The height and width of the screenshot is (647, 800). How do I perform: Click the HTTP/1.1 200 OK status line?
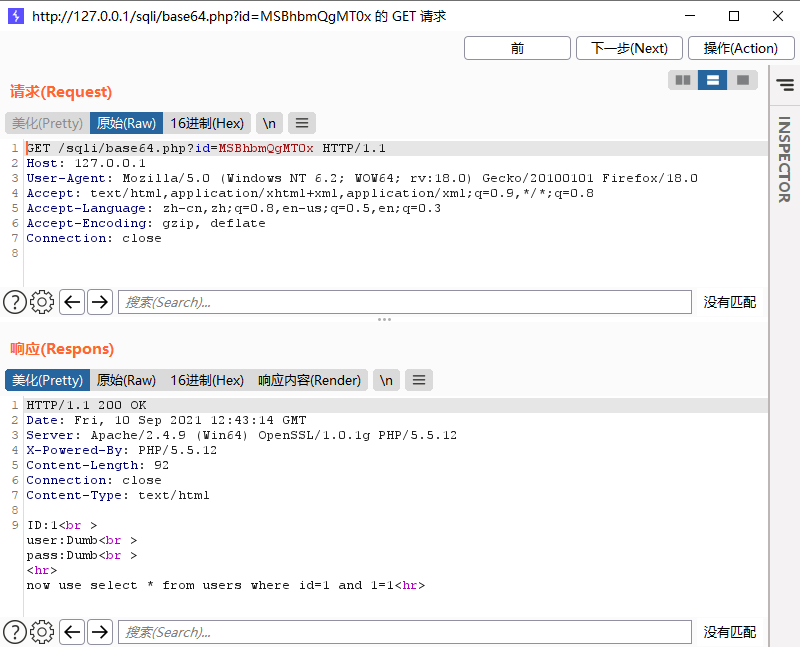click(x=86, y=405)
